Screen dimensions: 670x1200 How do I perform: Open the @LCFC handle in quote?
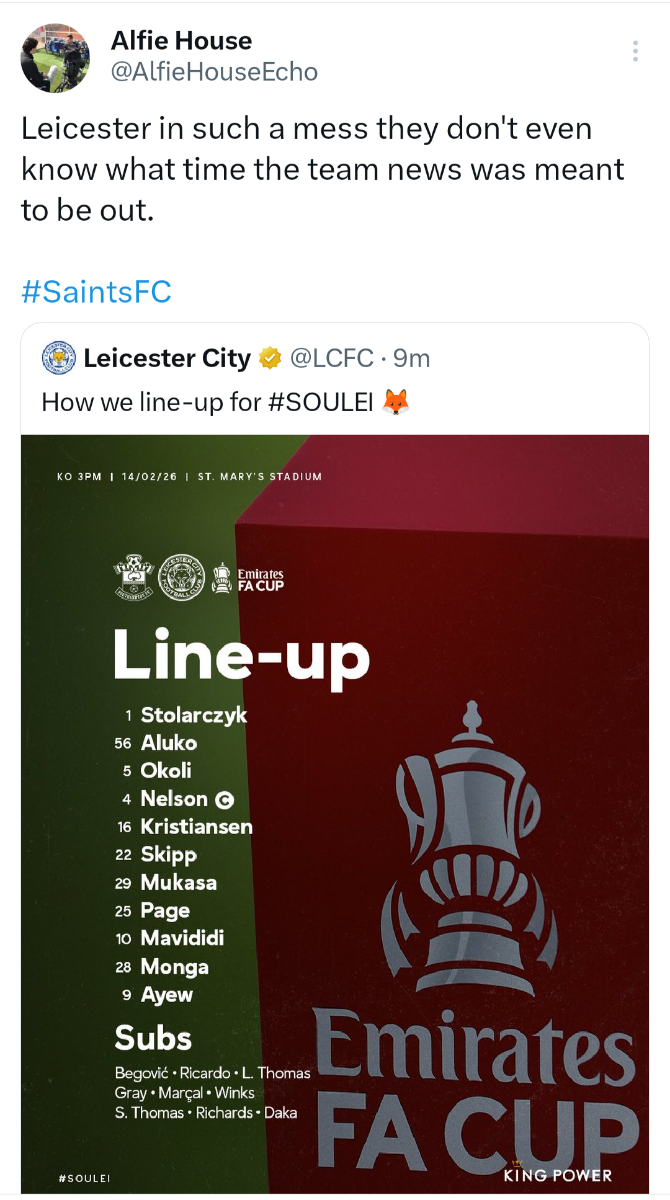331,358
